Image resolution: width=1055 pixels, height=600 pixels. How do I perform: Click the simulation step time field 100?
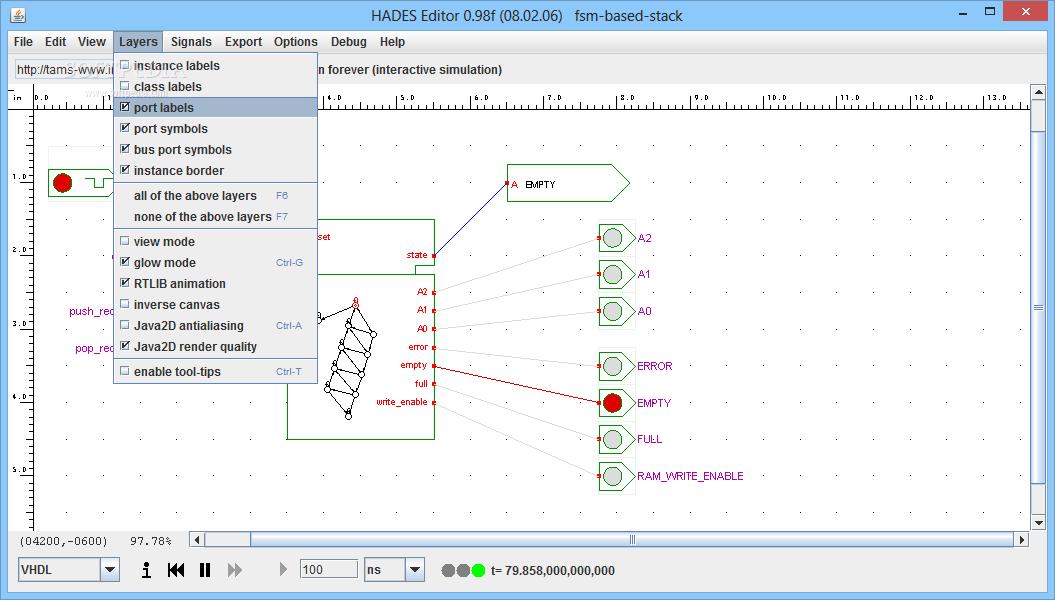[328, 570]
